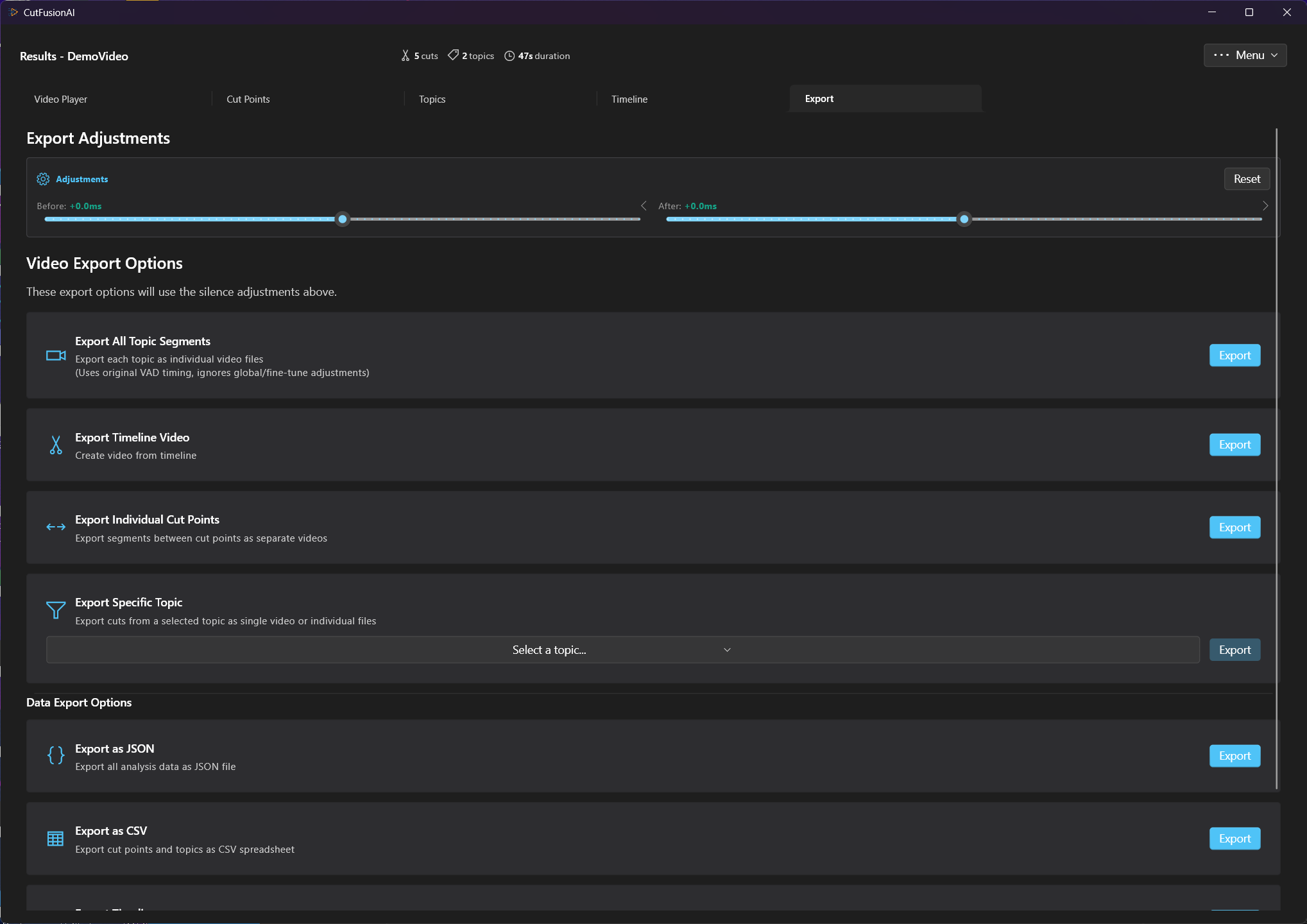Switch to the Cut Points tab

click(248, 99)
